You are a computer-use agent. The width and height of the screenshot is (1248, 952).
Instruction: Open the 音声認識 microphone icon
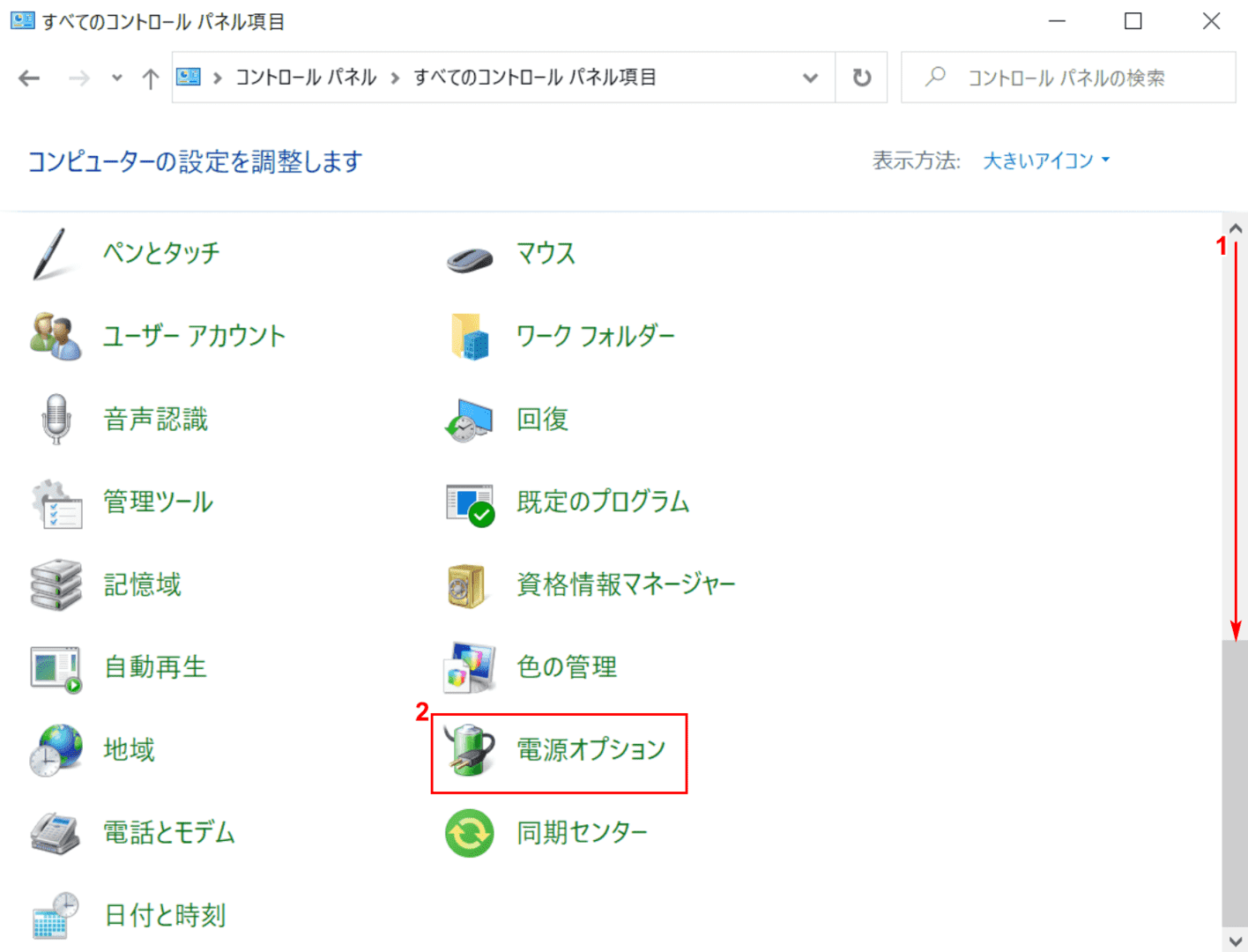coord(56,419)
